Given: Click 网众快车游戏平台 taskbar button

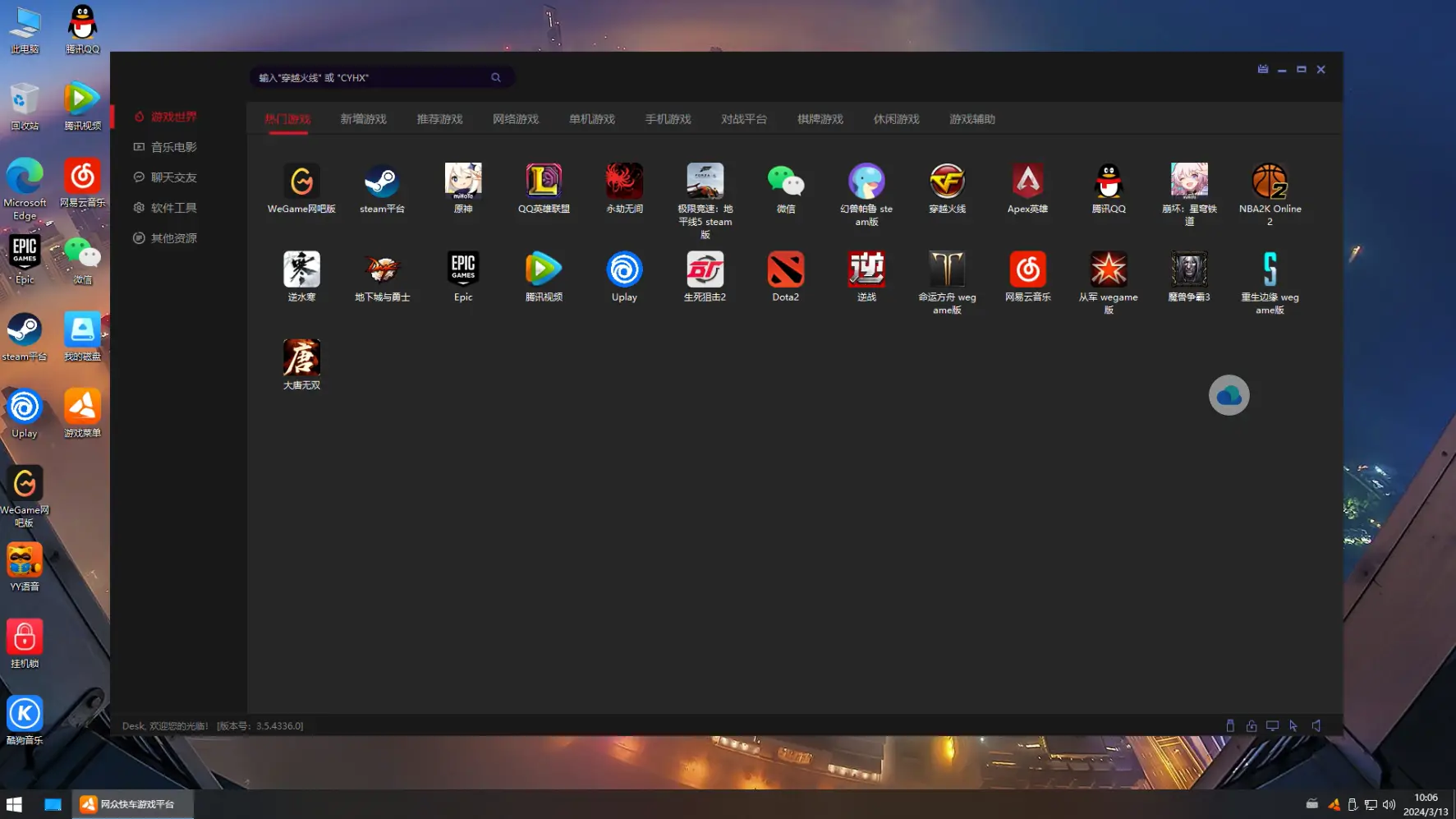Looking at the screenshot, I should 132,804.
